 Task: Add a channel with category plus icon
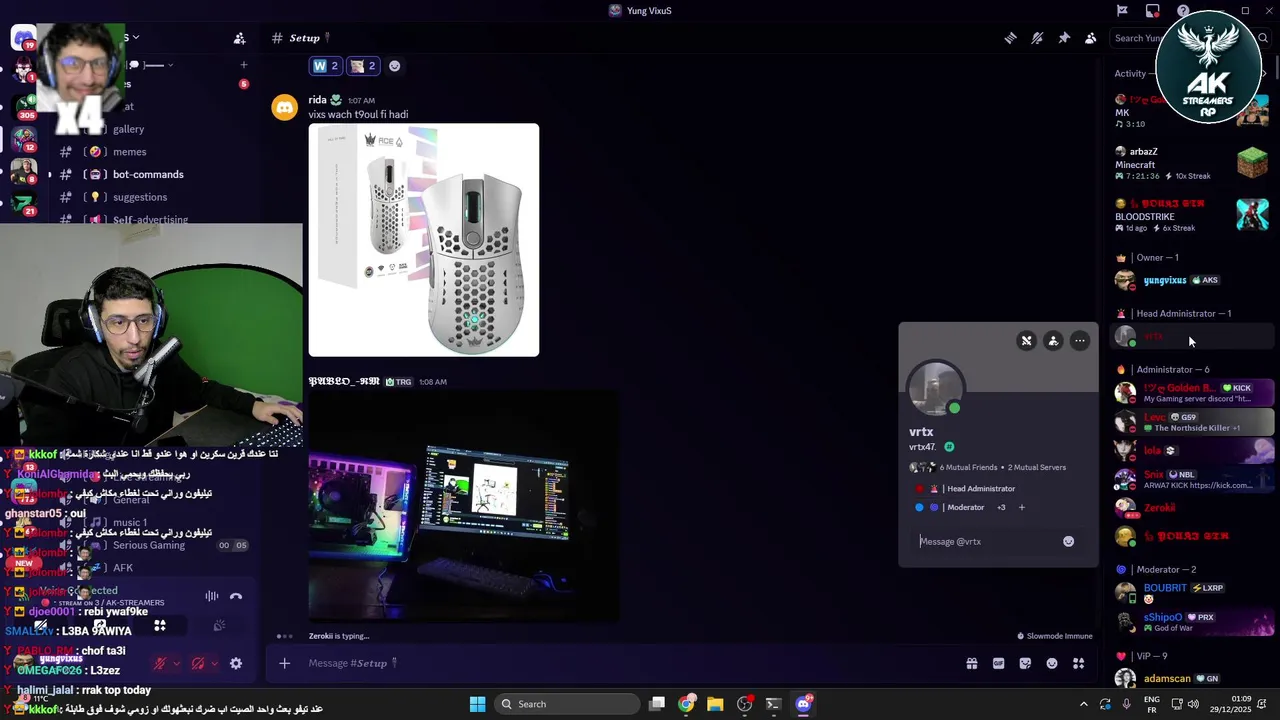click(243, 65)
